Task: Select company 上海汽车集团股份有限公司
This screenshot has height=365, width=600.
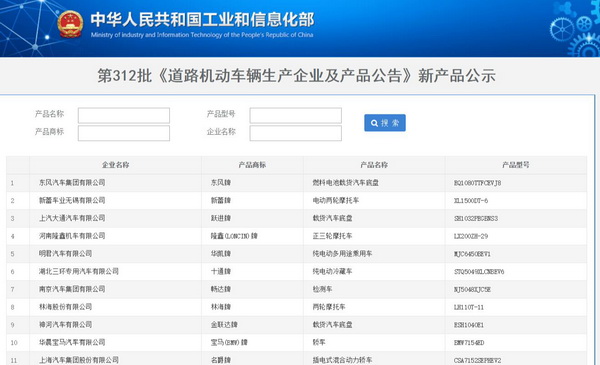Action: pyautogui.click(x=79, y=360)
